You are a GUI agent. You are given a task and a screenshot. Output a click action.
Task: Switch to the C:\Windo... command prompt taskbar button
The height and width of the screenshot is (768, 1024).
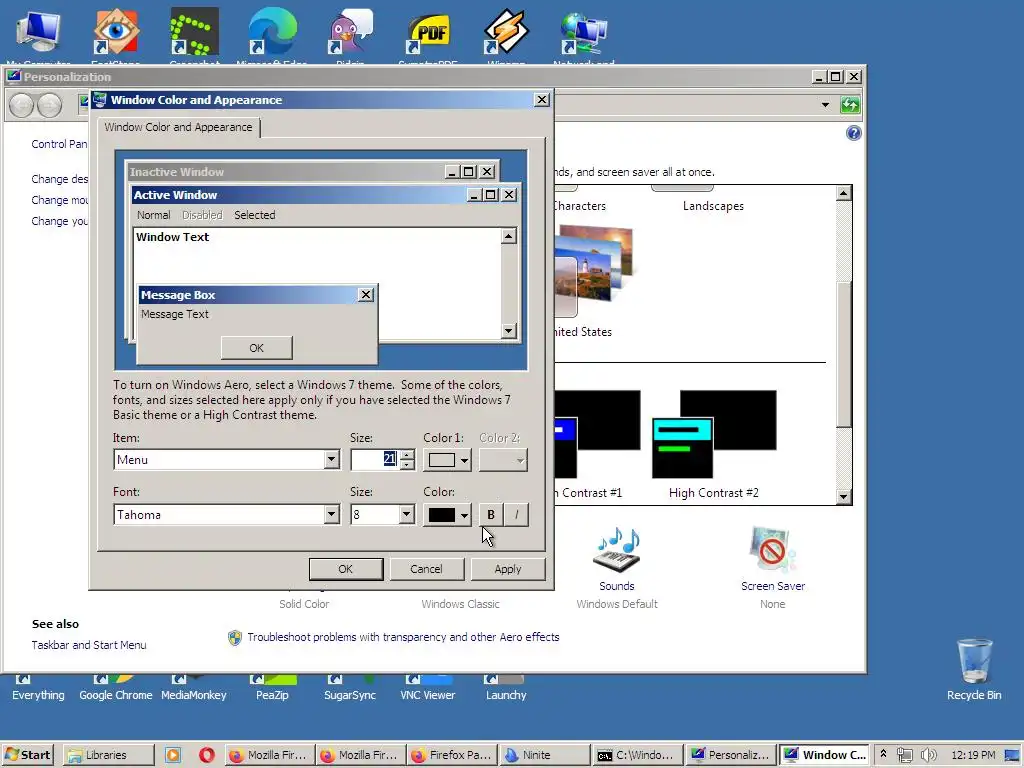click(636, 755)
